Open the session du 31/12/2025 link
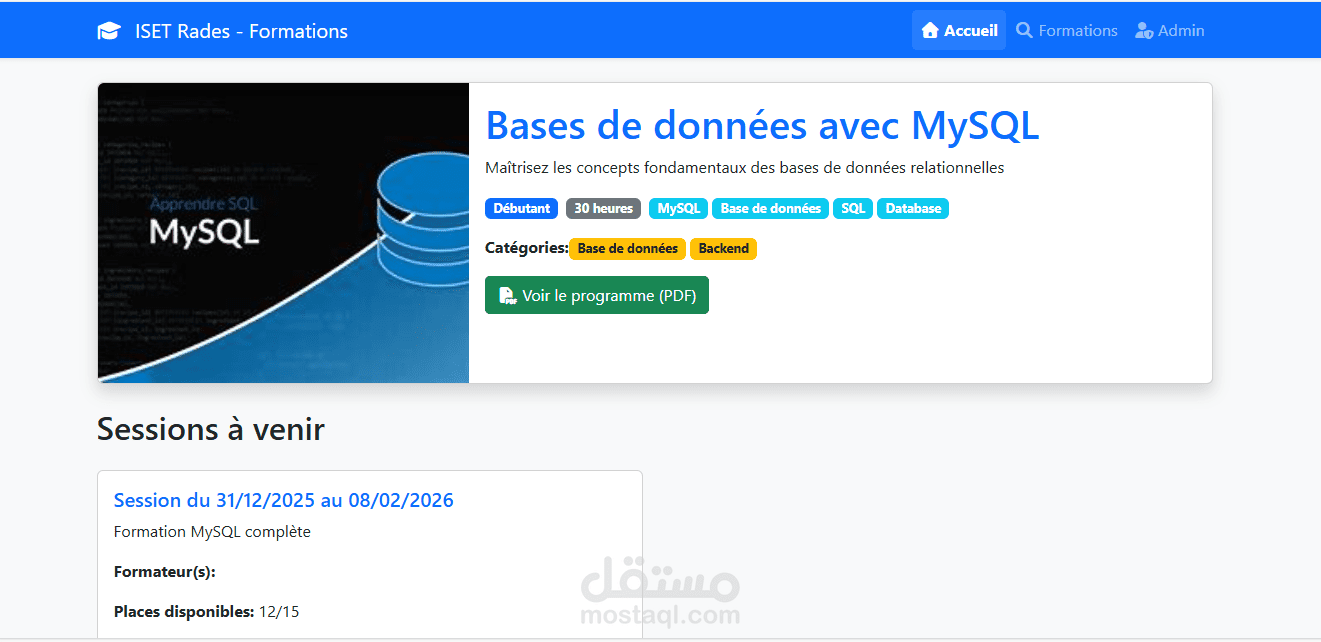 click(x=283, y=500)
